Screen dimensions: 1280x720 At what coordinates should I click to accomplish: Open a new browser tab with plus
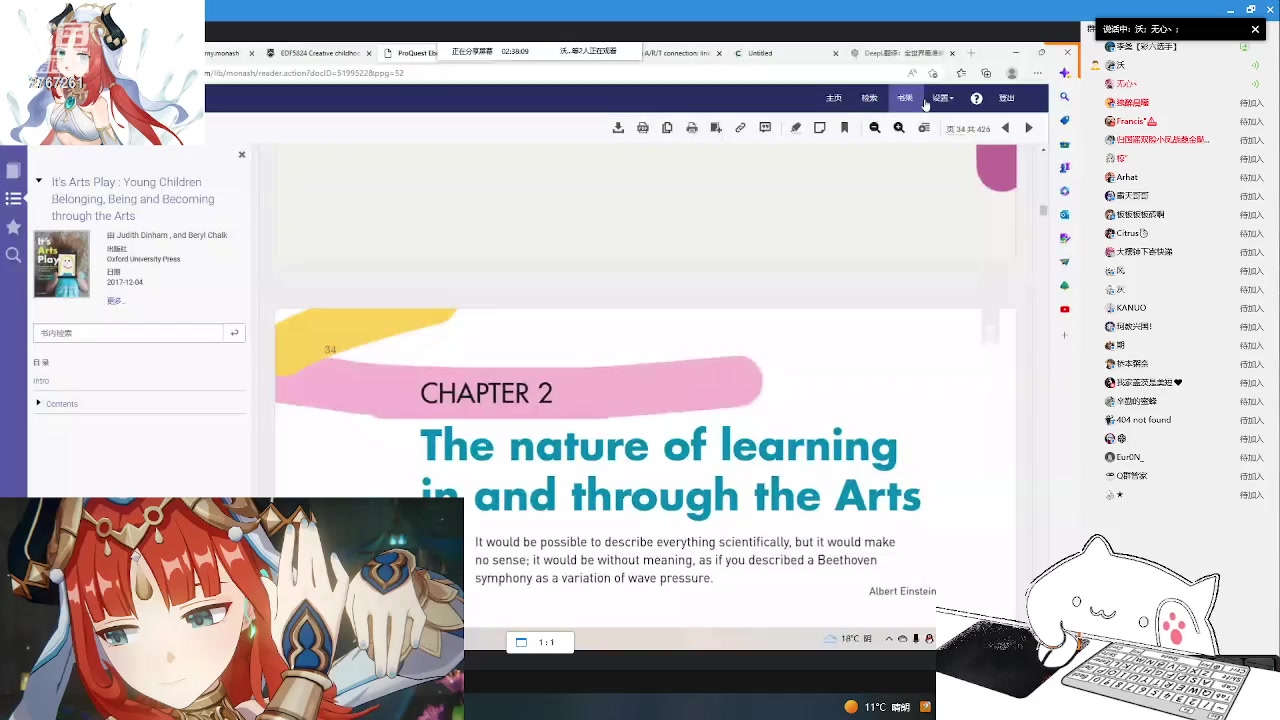[970, 53]
